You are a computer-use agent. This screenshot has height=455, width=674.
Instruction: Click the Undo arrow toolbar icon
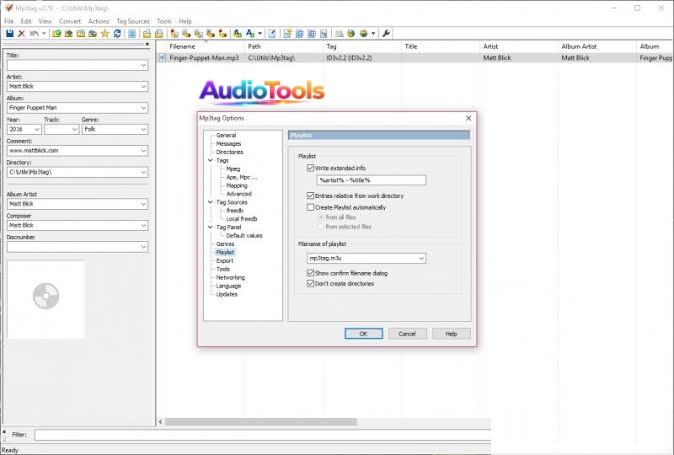(x=34, y=34)
